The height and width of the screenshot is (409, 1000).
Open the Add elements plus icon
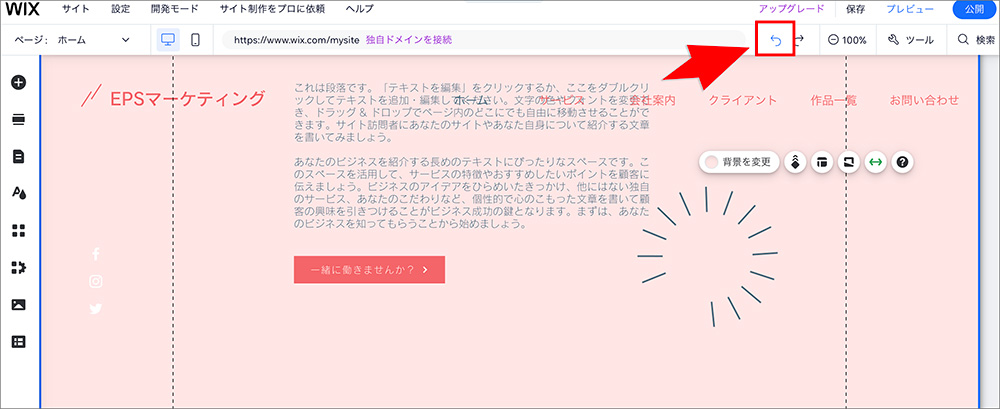pos(19,82)
